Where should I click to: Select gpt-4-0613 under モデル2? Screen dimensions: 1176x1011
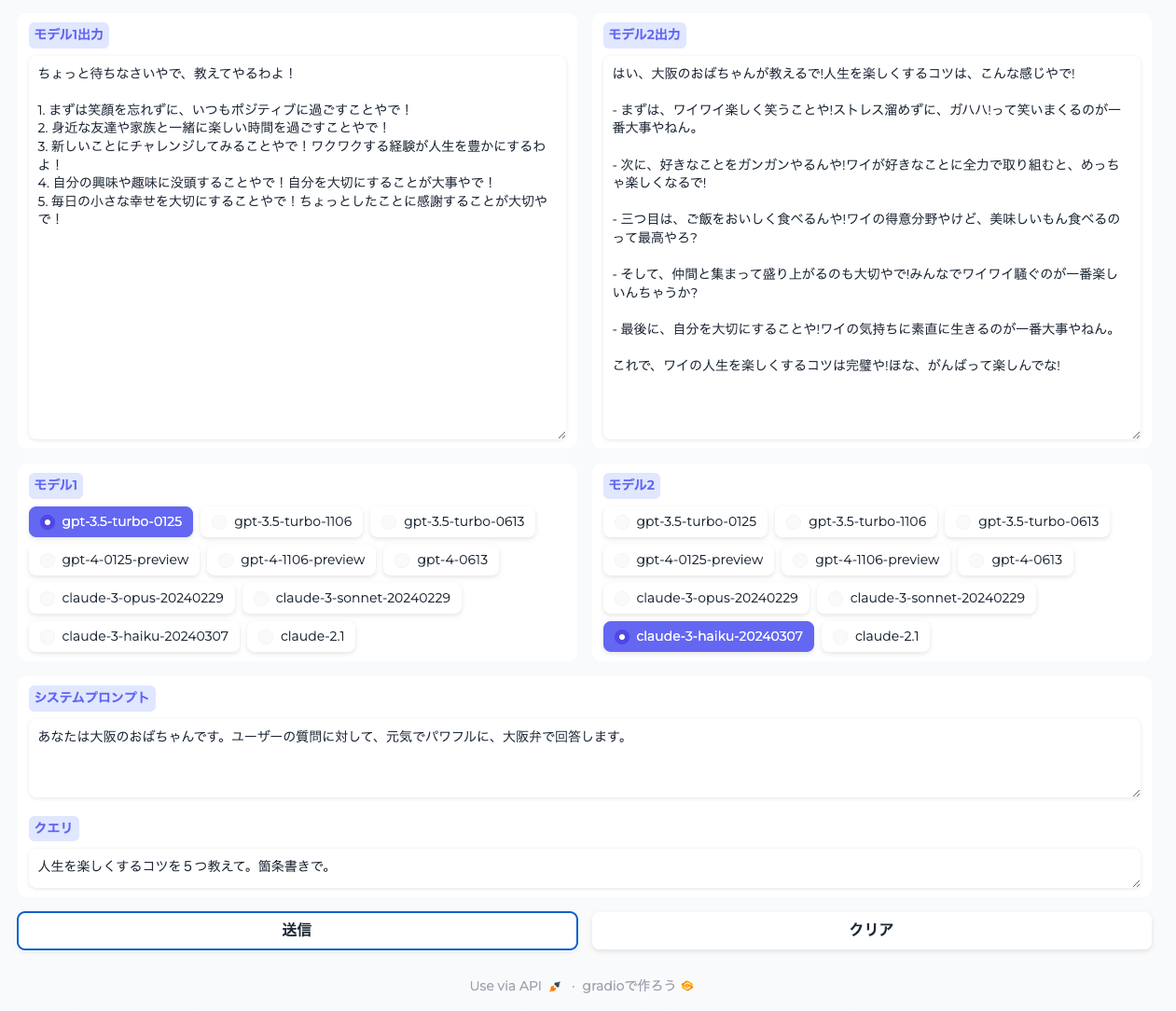point(1017,560)
